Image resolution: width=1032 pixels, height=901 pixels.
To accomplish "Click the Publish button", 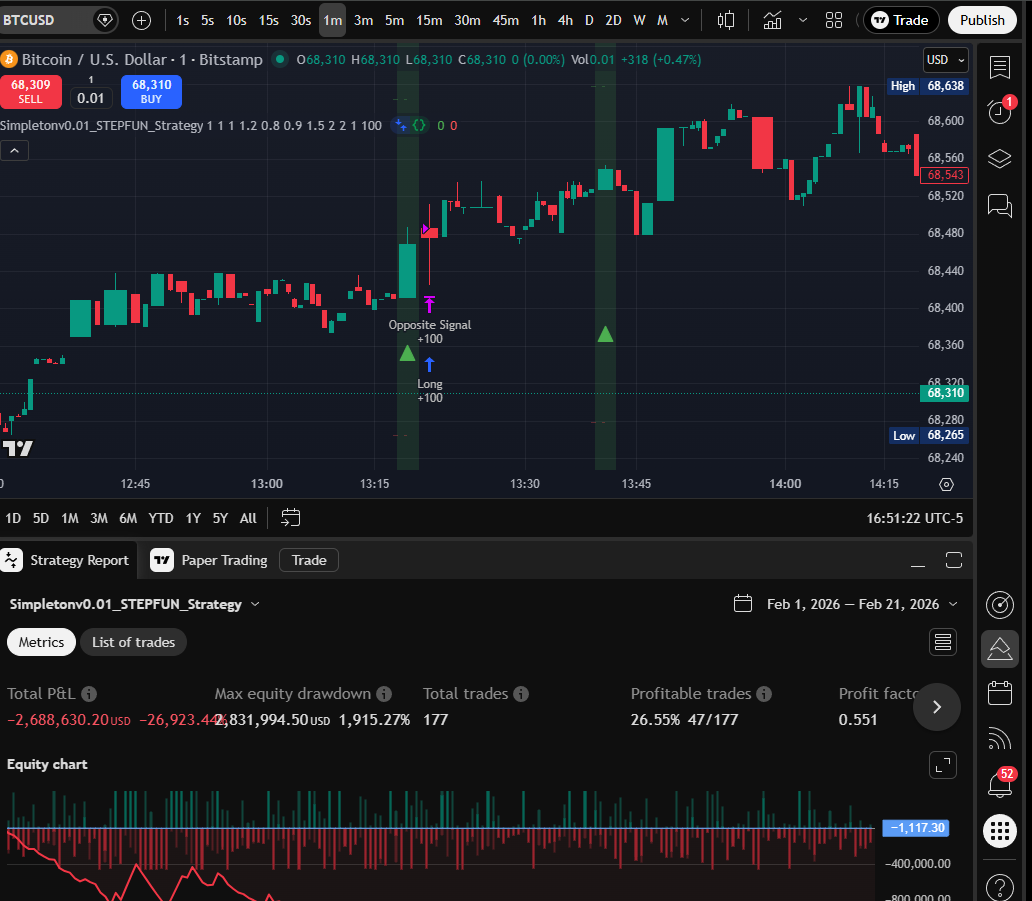I will point(981,20).
